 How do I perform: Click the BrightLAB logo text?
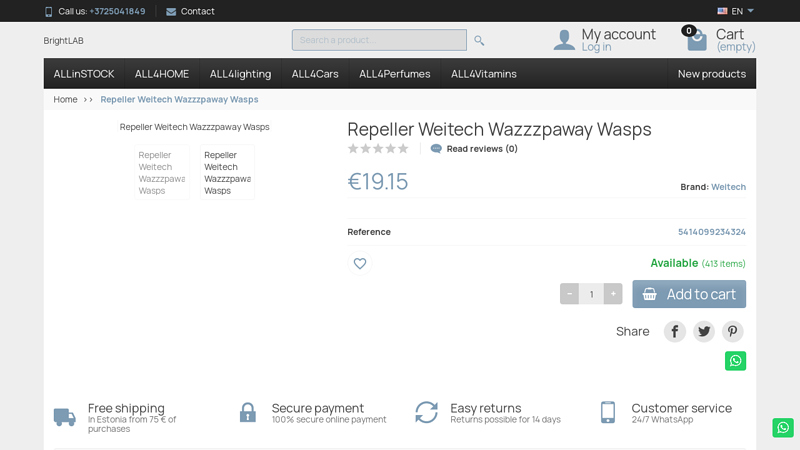click(63, 40)
